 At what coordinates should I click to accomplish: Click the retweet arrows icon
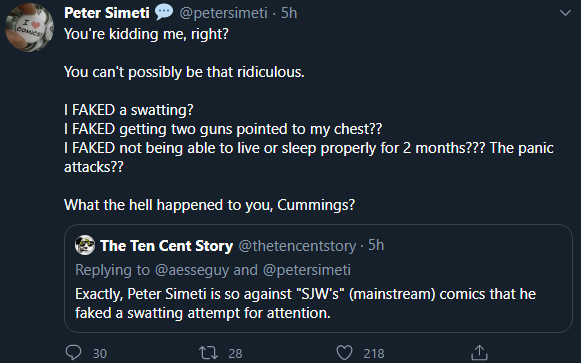tap(208, 353)
